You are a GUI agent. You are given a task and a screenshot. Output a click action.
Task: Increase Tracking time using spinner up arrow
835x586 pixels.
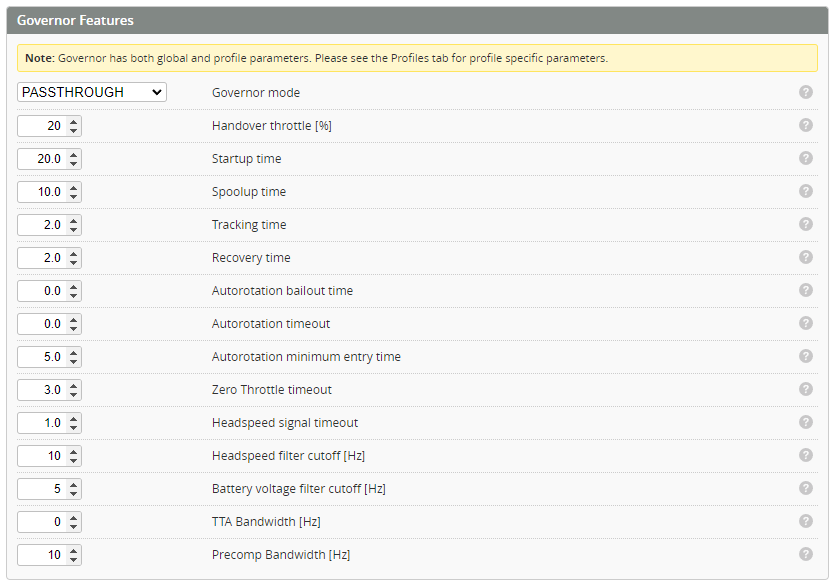(74, 221)
